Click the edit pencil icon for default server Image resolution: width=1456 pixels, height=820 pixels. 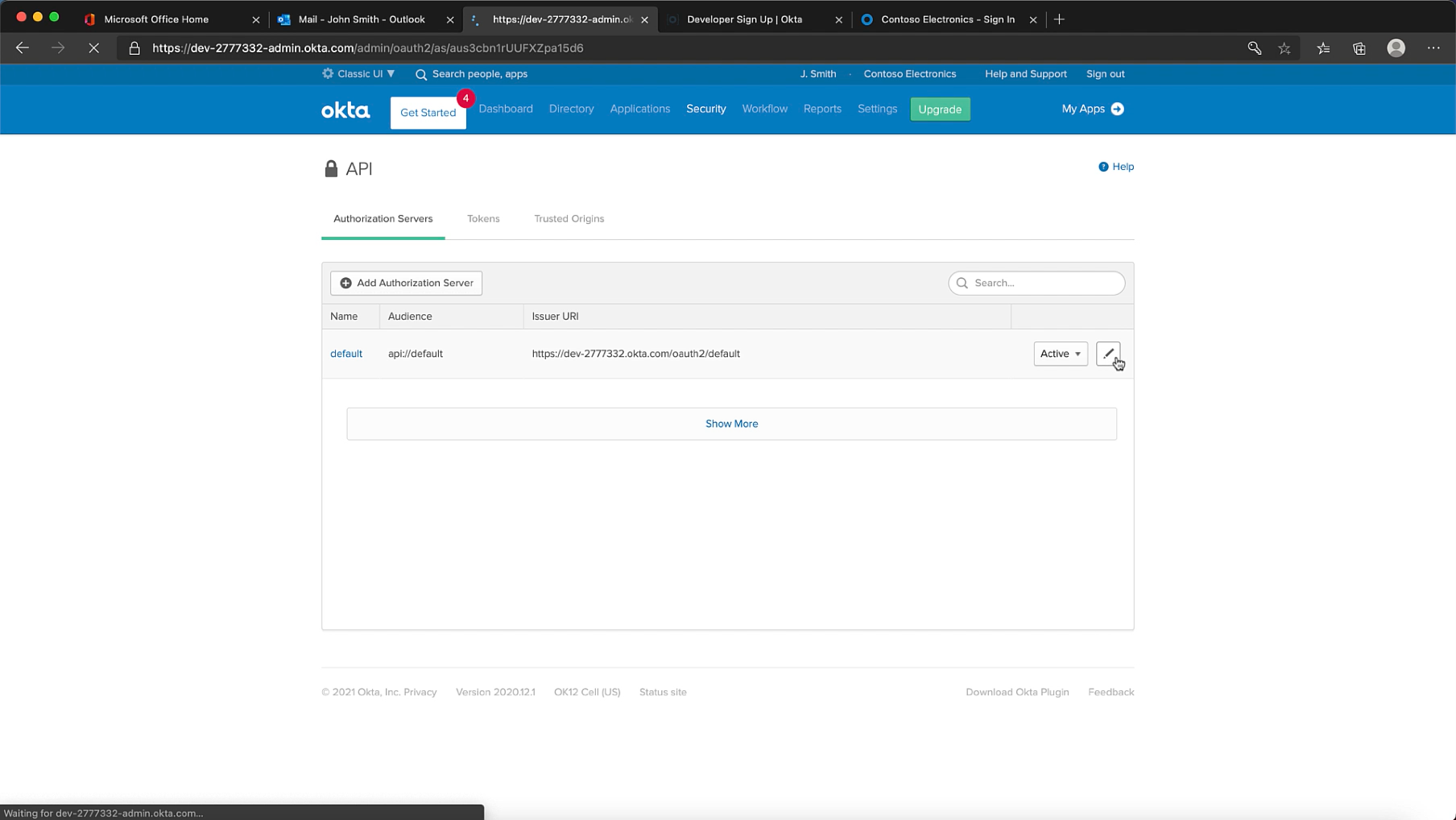(x=1108, y=354)
